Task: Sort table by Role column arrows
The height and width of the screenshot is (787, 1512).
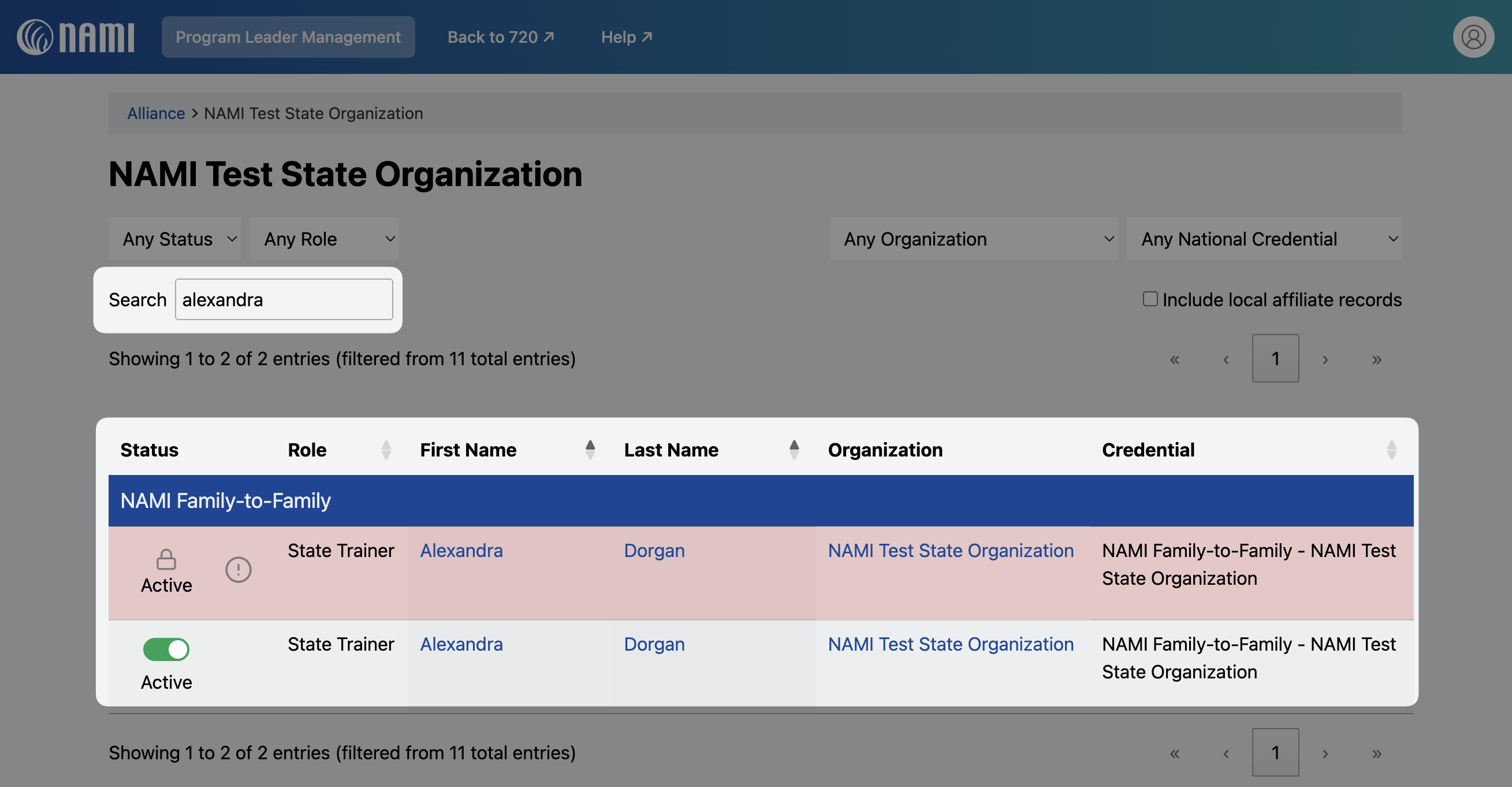Action: point(386,450)
